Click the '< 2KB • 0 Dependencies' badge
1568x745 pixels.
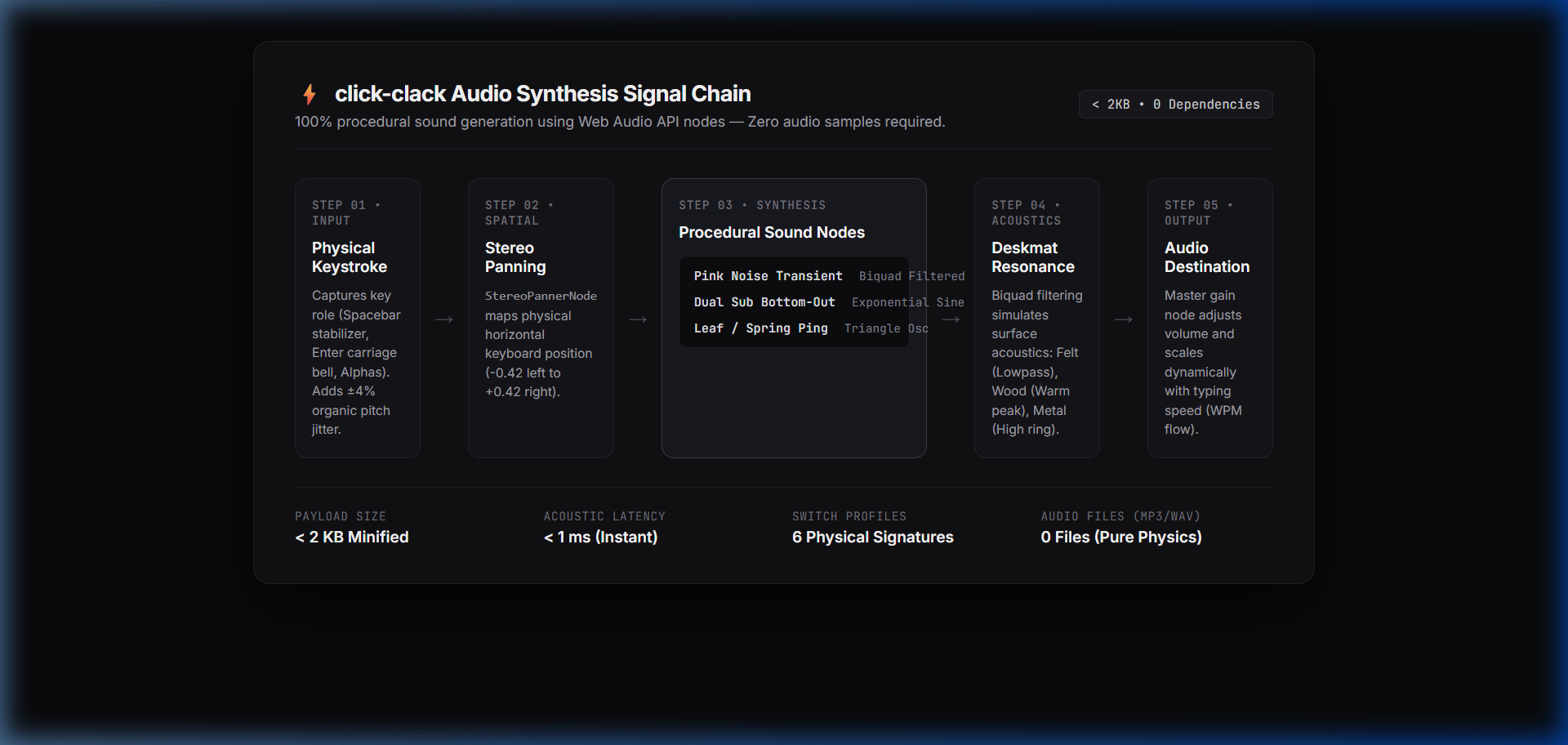(1175, 105)
